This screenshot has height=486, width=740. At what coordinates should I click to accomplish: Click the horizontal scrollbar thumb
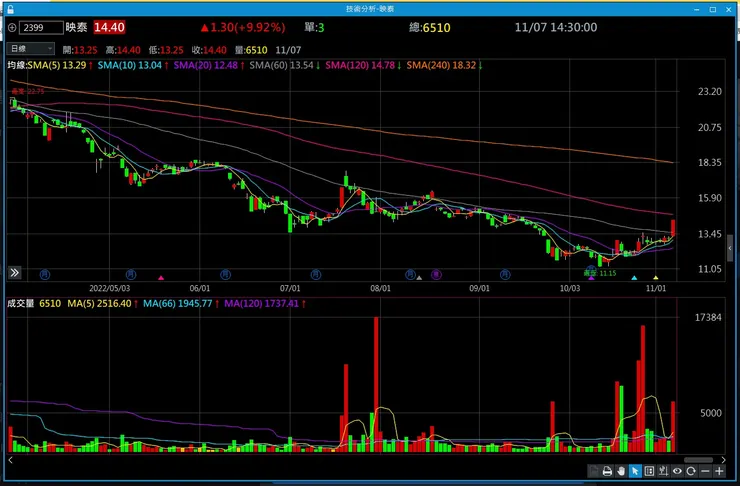[x=698, y=460]
